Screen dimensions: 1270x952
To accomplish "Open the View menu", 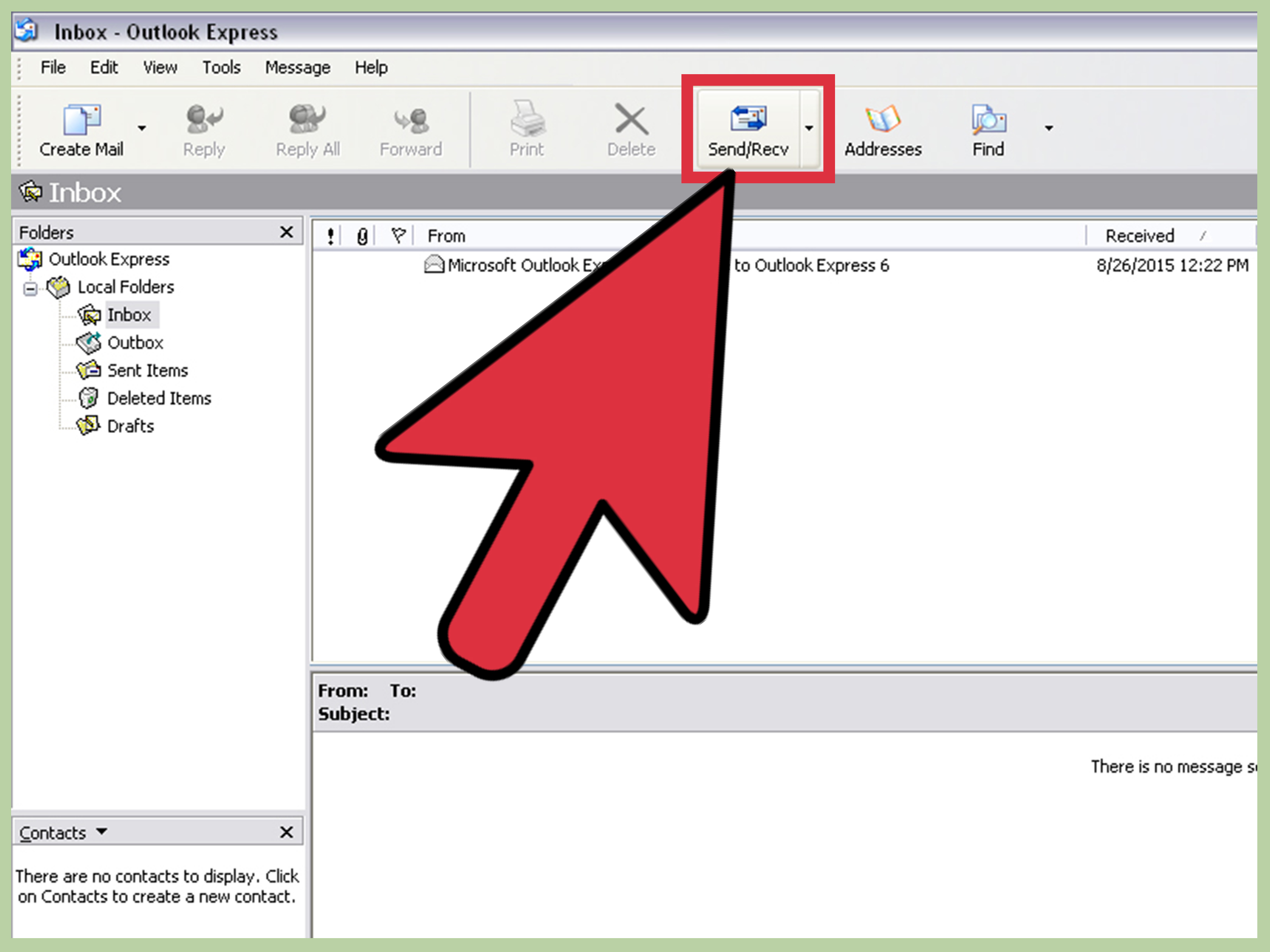I will pyautogui.click(x=160, y=68).
